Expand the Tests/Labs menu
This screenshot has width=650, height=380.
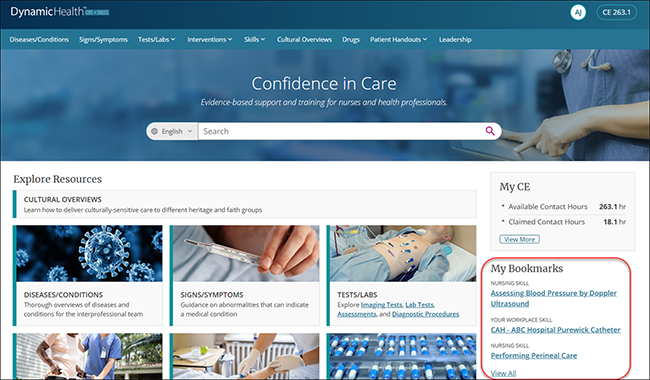point(157,39)
